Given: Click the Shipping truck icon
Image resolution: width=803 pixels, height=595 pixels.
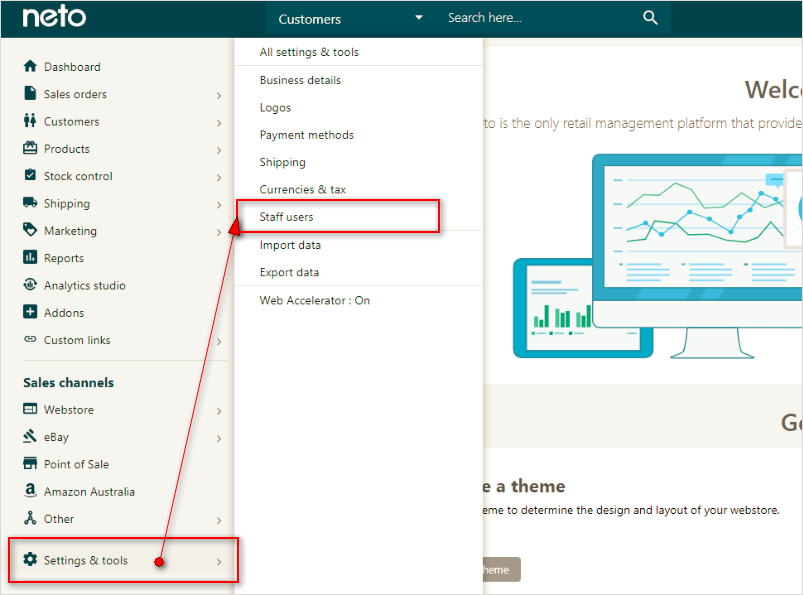Looking at the screenshot, I should click(30, 203).
